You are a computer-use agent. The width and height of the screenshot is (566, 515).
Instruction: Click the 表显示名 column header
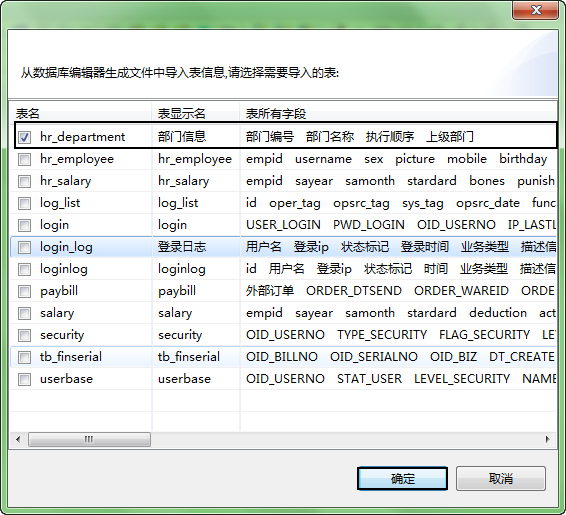click(x=196, y=114)
